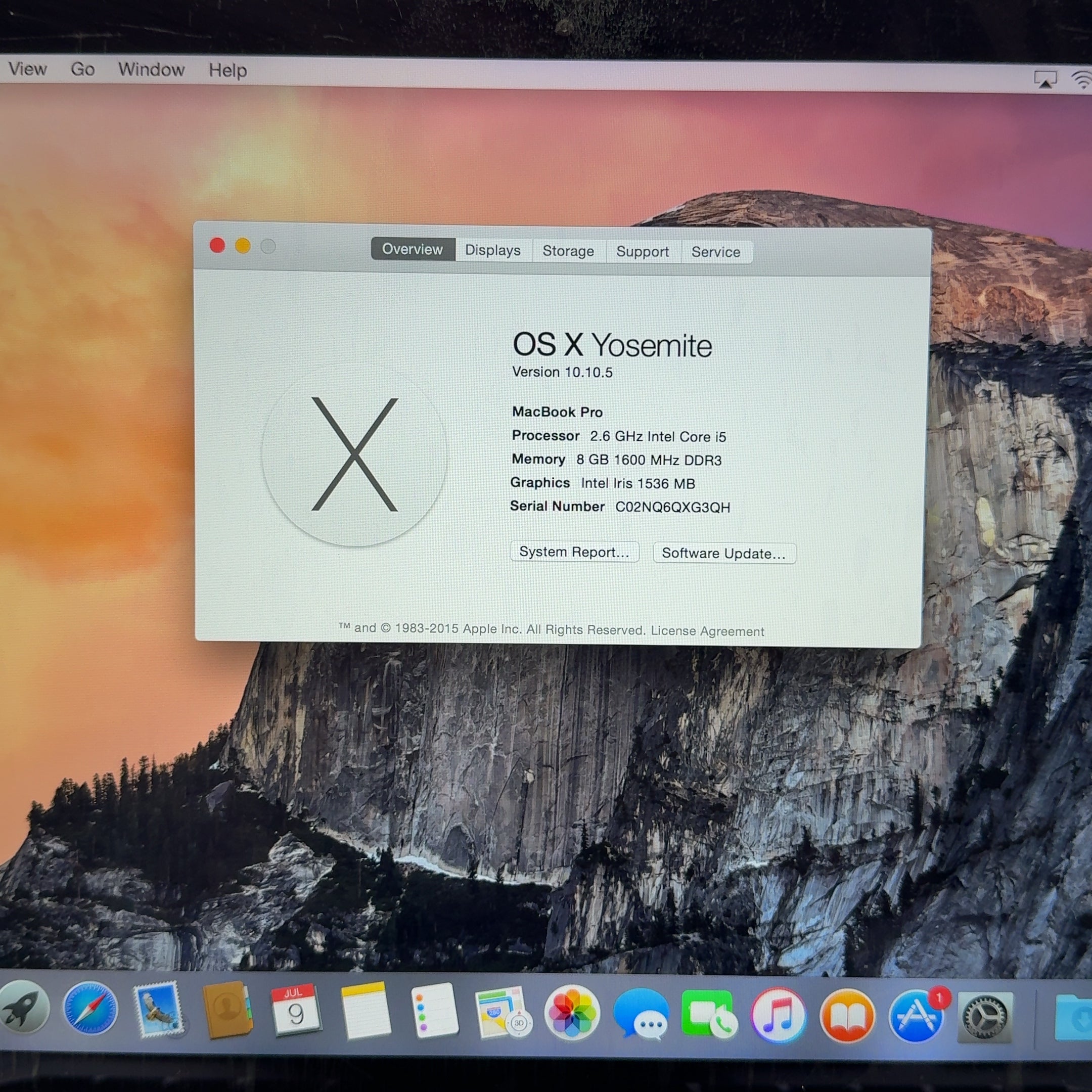Open Messages from the Dock
Image resolution: width=1092 pixels, height=1092 pixels.
[641, 1014]
